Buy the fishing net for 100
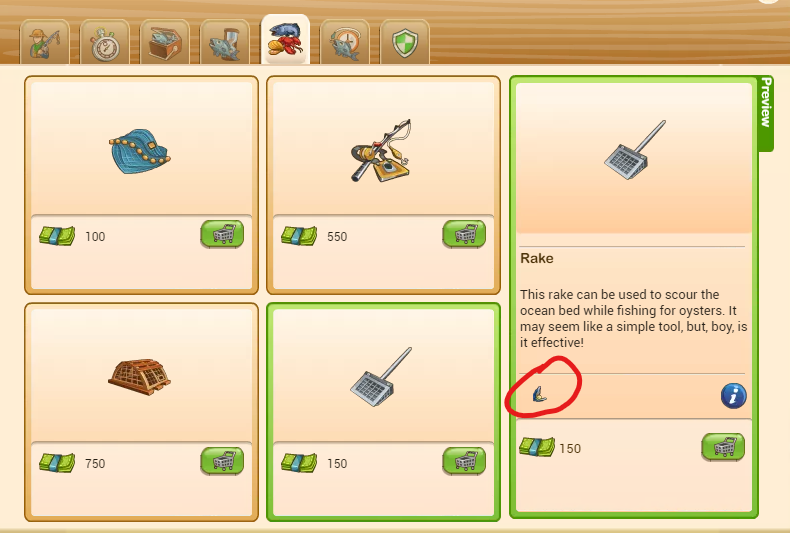Screen dimensions: 790x533 222,234
